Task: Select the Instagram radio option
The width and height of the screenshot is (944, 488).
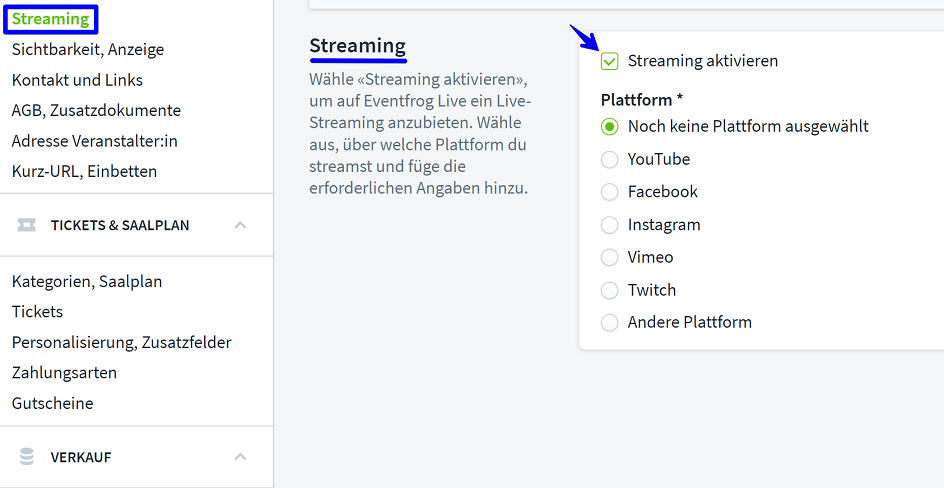Action: (x=609, y=225)
